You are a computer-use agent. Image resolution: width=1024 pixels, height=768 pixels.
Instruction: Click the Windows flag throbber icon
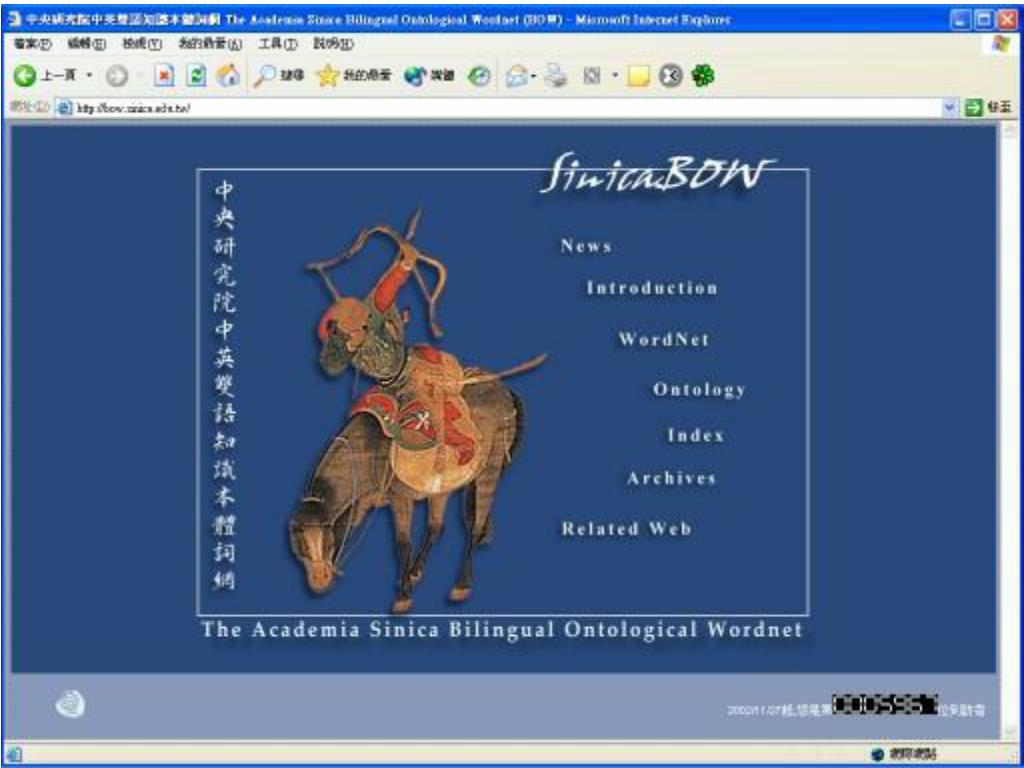tap(1001, 45)
